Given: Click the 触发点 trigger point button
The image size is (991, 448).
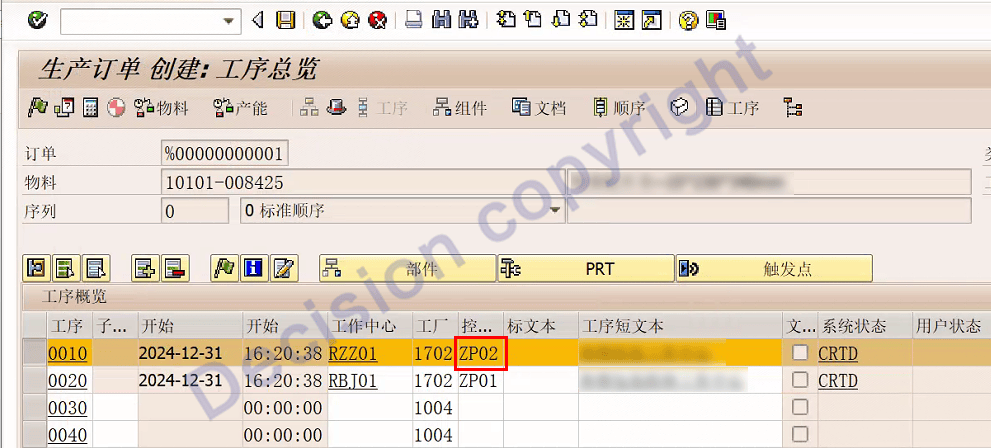Looking at the screenshot, I should 774,268.
